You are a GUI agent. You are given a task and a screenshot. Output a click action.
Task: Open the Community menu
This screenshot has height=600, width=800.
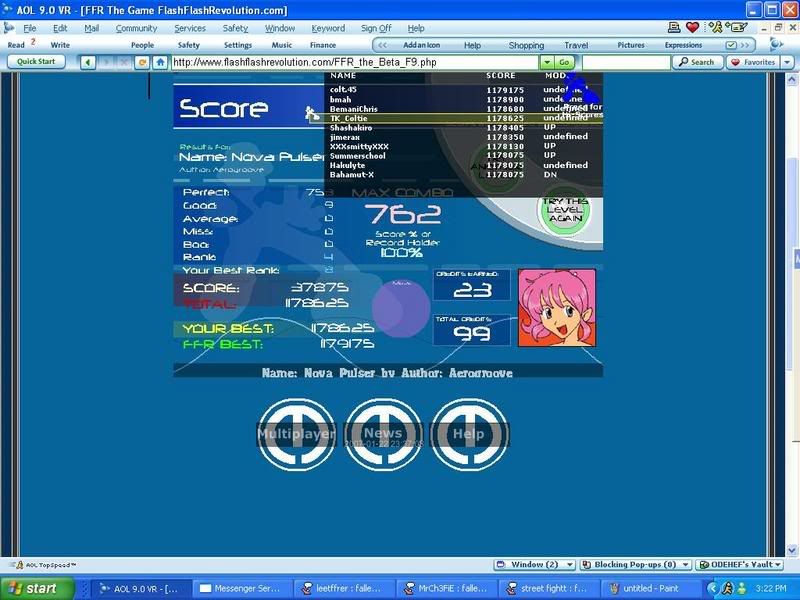coord(136,28)
